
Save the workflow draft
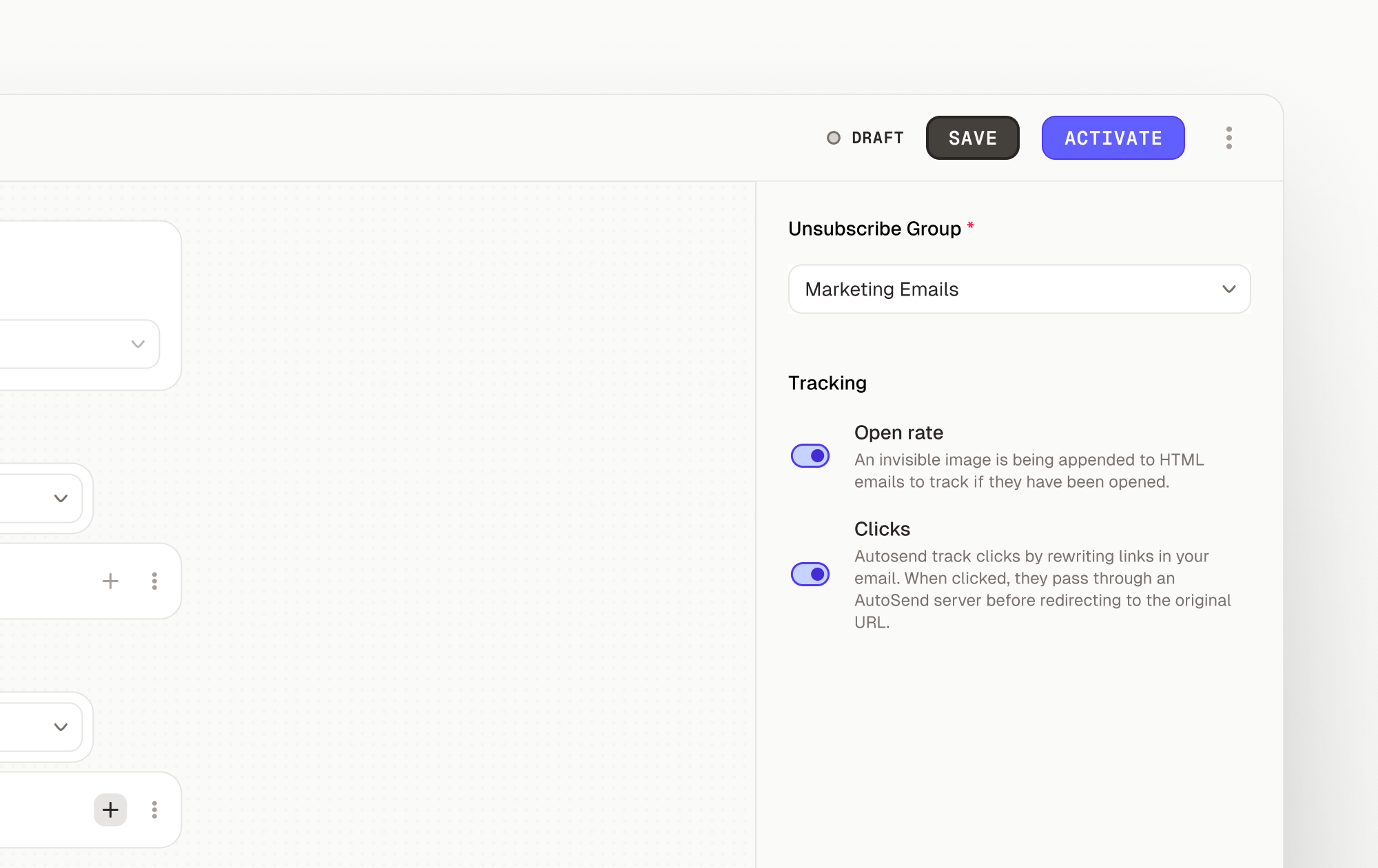(x=972, y=138)
